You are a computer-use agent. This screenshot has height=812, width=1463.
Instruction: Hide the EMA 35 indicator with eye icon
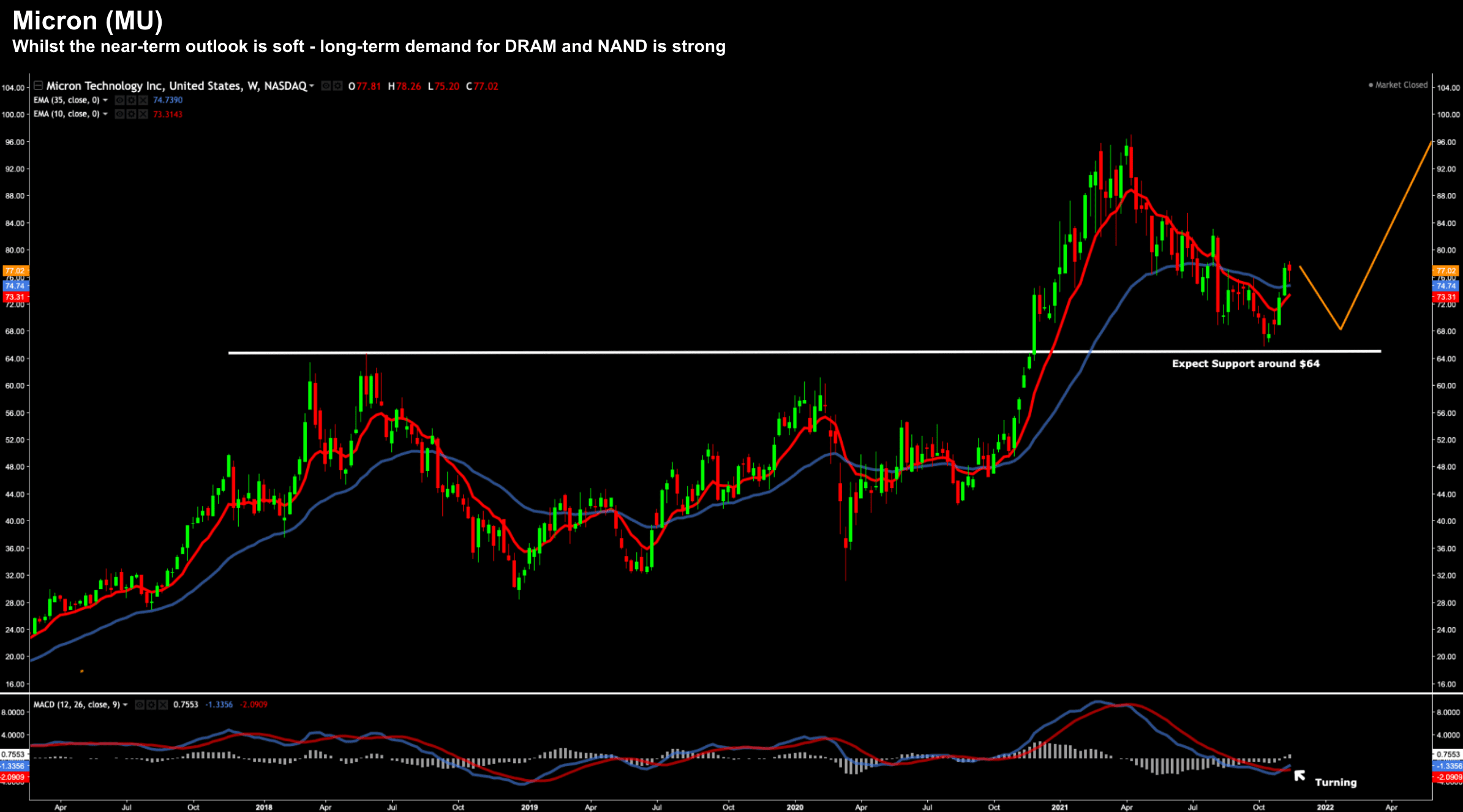tap(119, 100)
